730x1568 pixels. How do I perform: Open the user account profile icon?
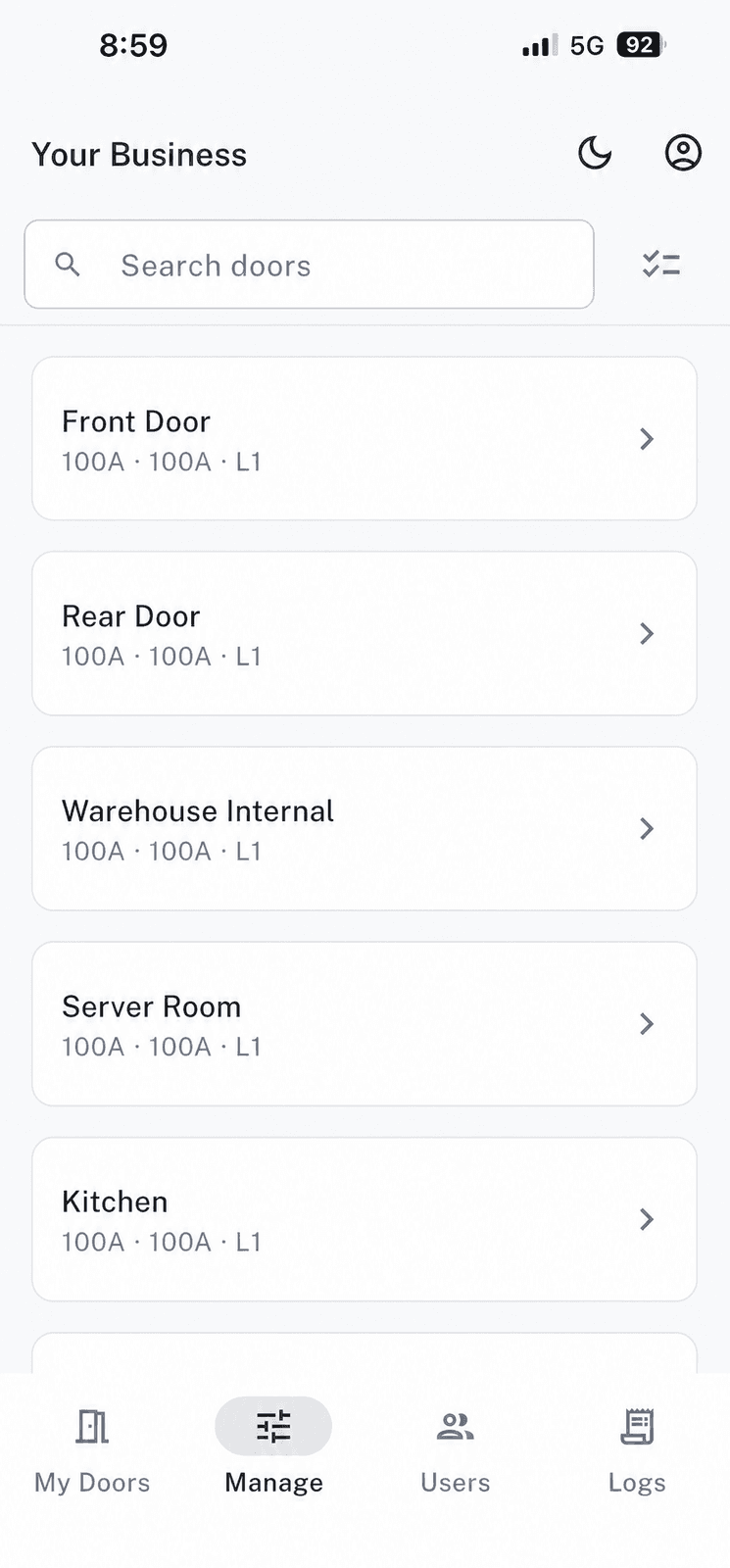[x=683, y=153]
